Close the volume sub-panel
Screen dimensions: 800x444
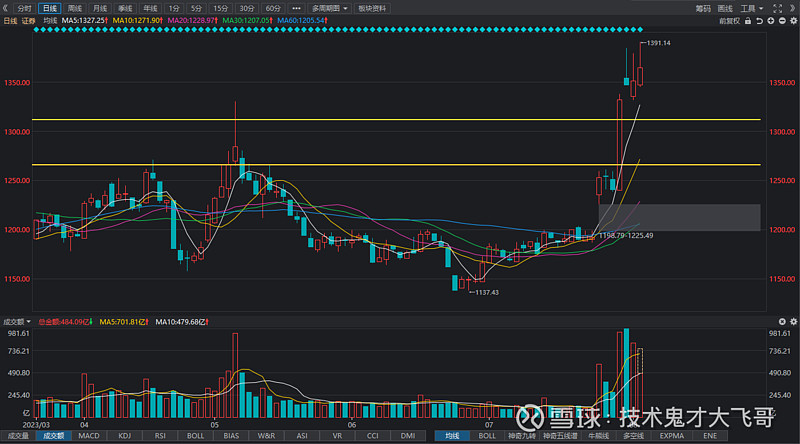click(x=782, y=322)
